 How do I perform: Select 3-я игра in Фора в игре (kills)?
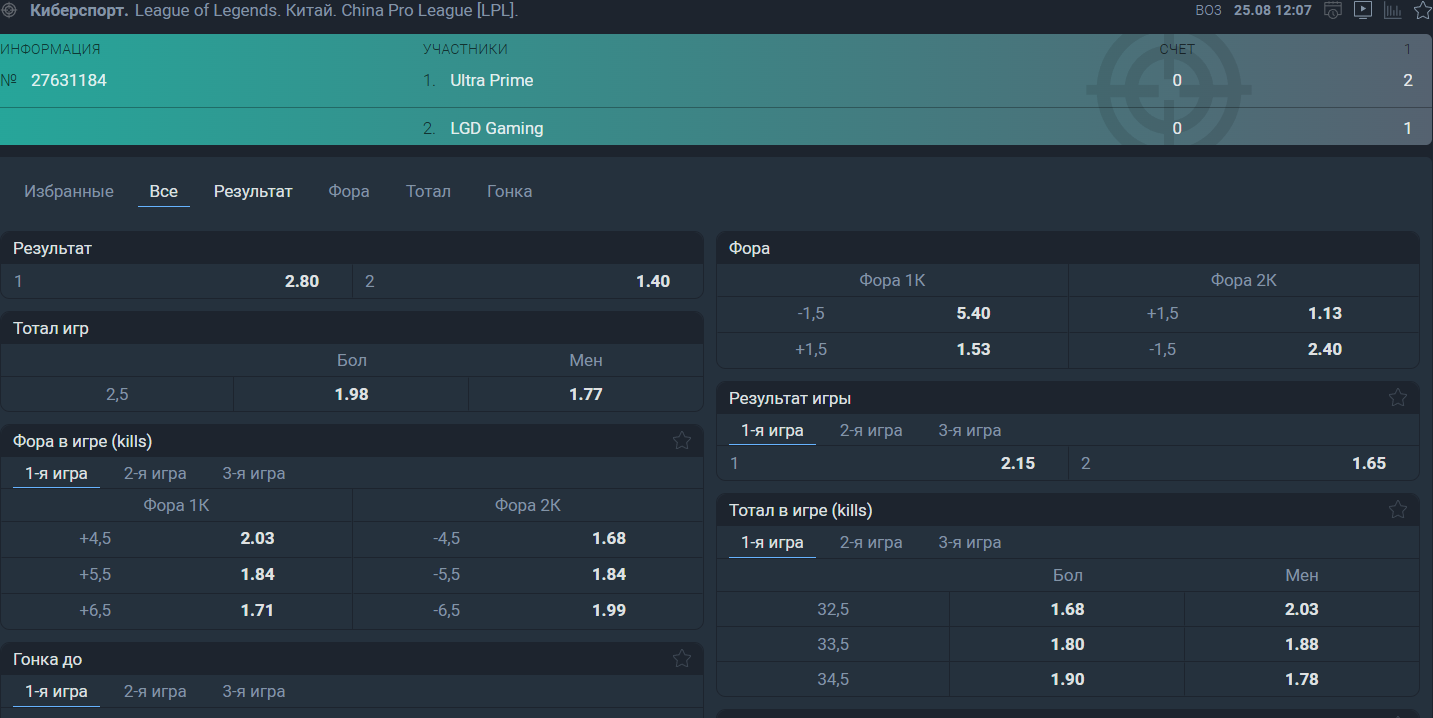(x=253, y=473)
